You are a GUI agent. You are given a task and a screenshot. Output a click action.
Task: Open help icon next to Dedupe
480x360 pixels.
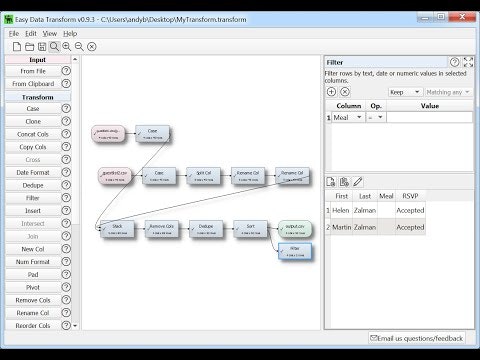pyautogui.click(x=66, y=185)
